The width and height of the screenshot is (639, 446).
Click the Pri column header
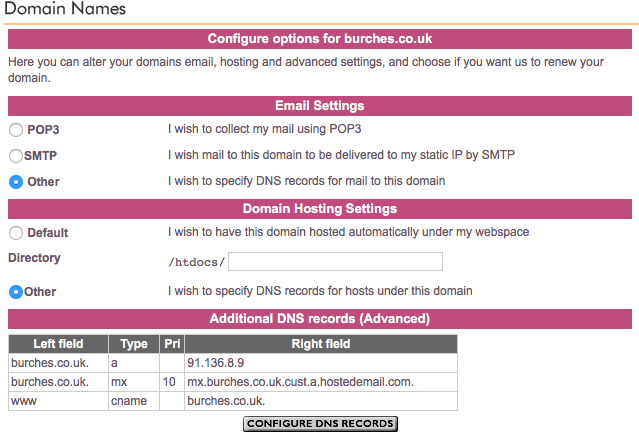[171, 345]
